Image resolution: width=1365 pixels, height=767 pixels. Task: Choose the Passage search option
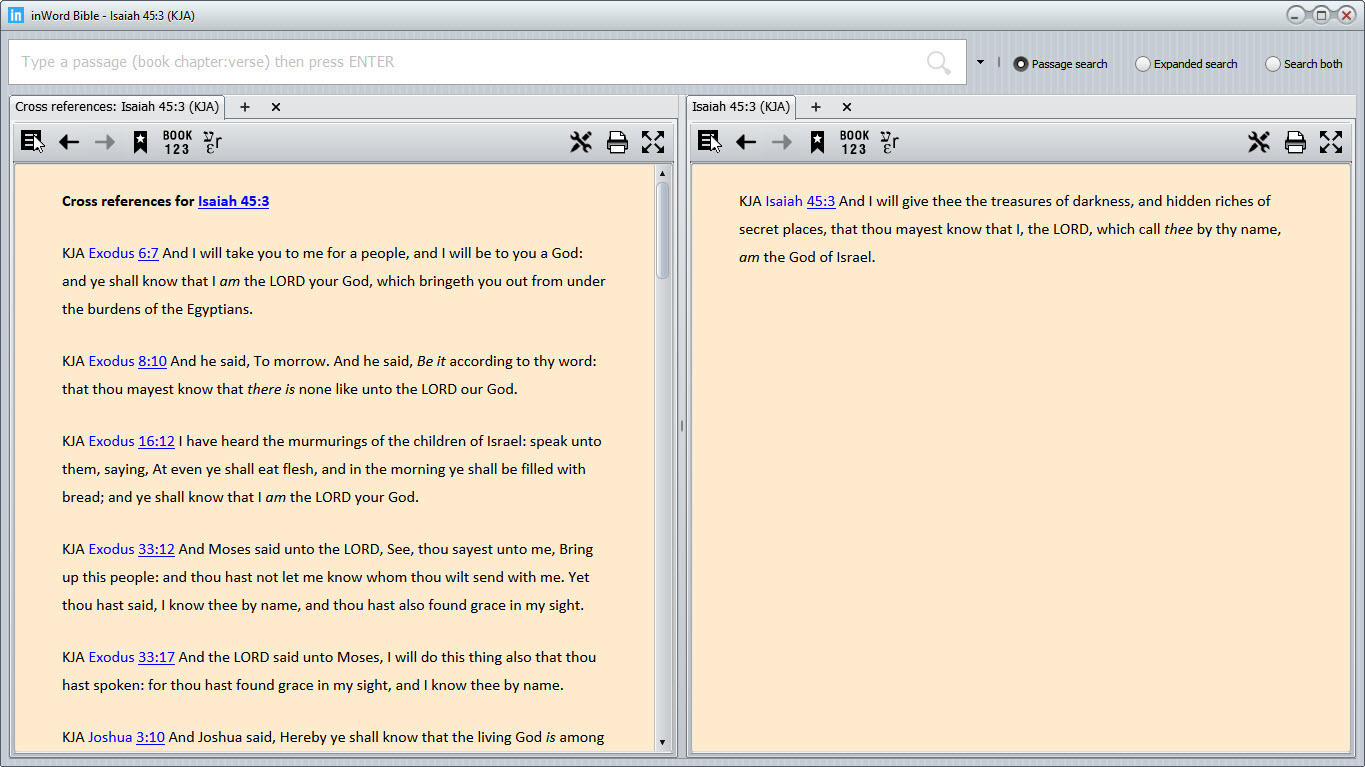(x=1019, y=63)
